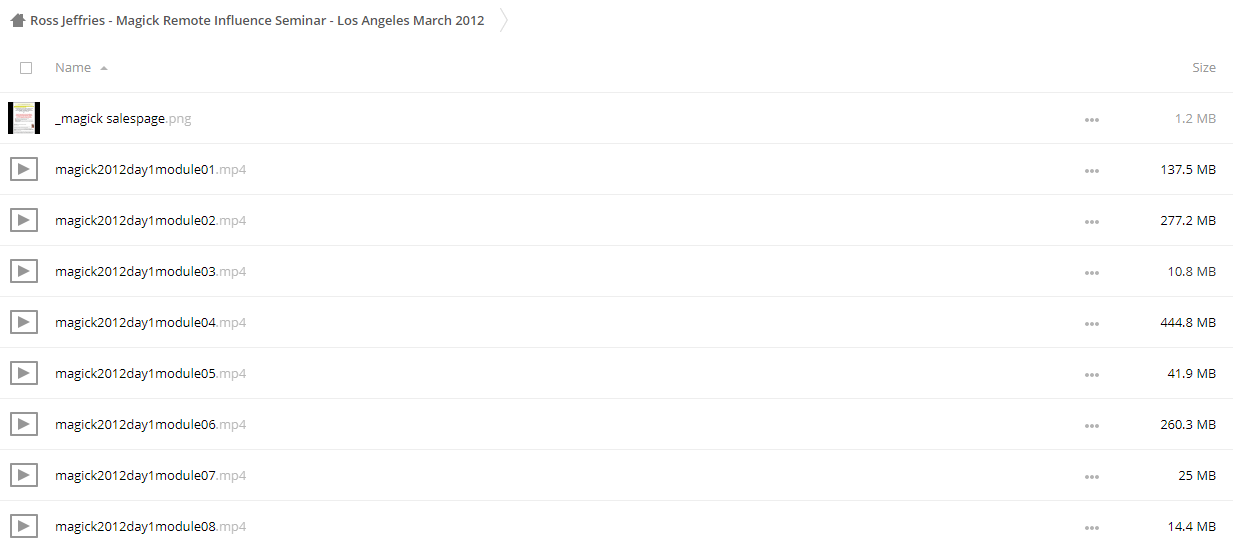This screenshot has width=1233, height=550.
Task: Open the Ross Jeffries folder breadcrumb
Action: tap(257, 20)
